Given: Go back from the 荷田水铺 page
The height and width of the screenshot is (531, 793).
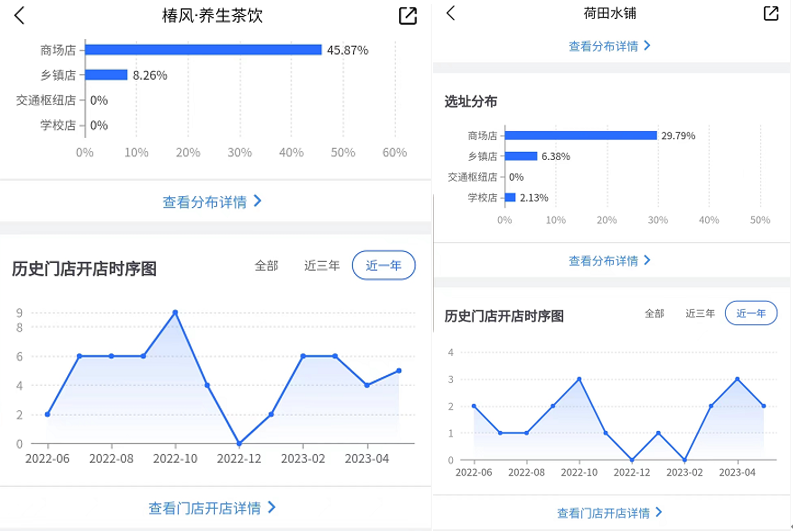Looking at the screenshot, I should [x=451, y=13].
